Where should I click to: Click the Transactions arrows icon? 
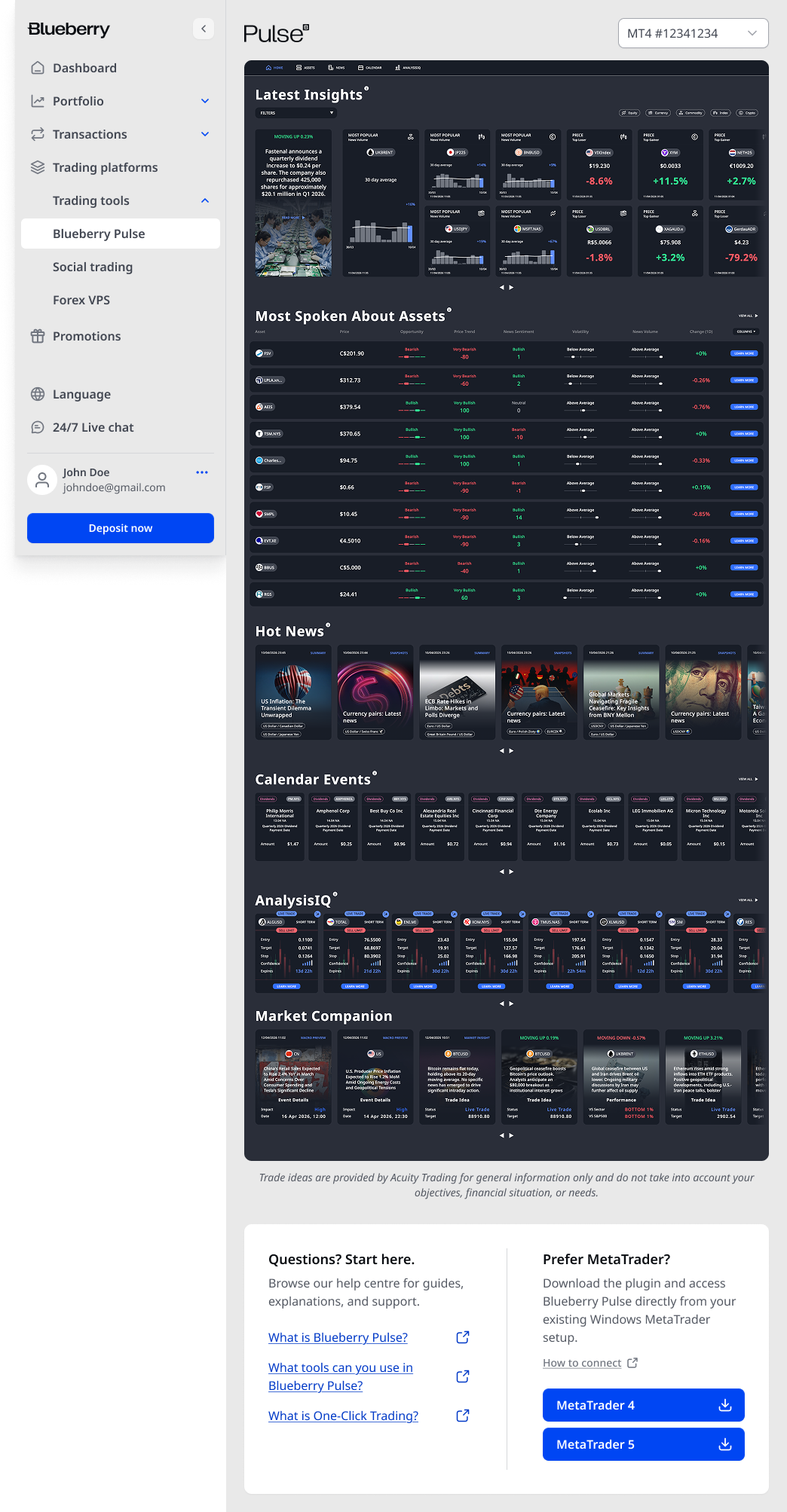tap(38, 134)
